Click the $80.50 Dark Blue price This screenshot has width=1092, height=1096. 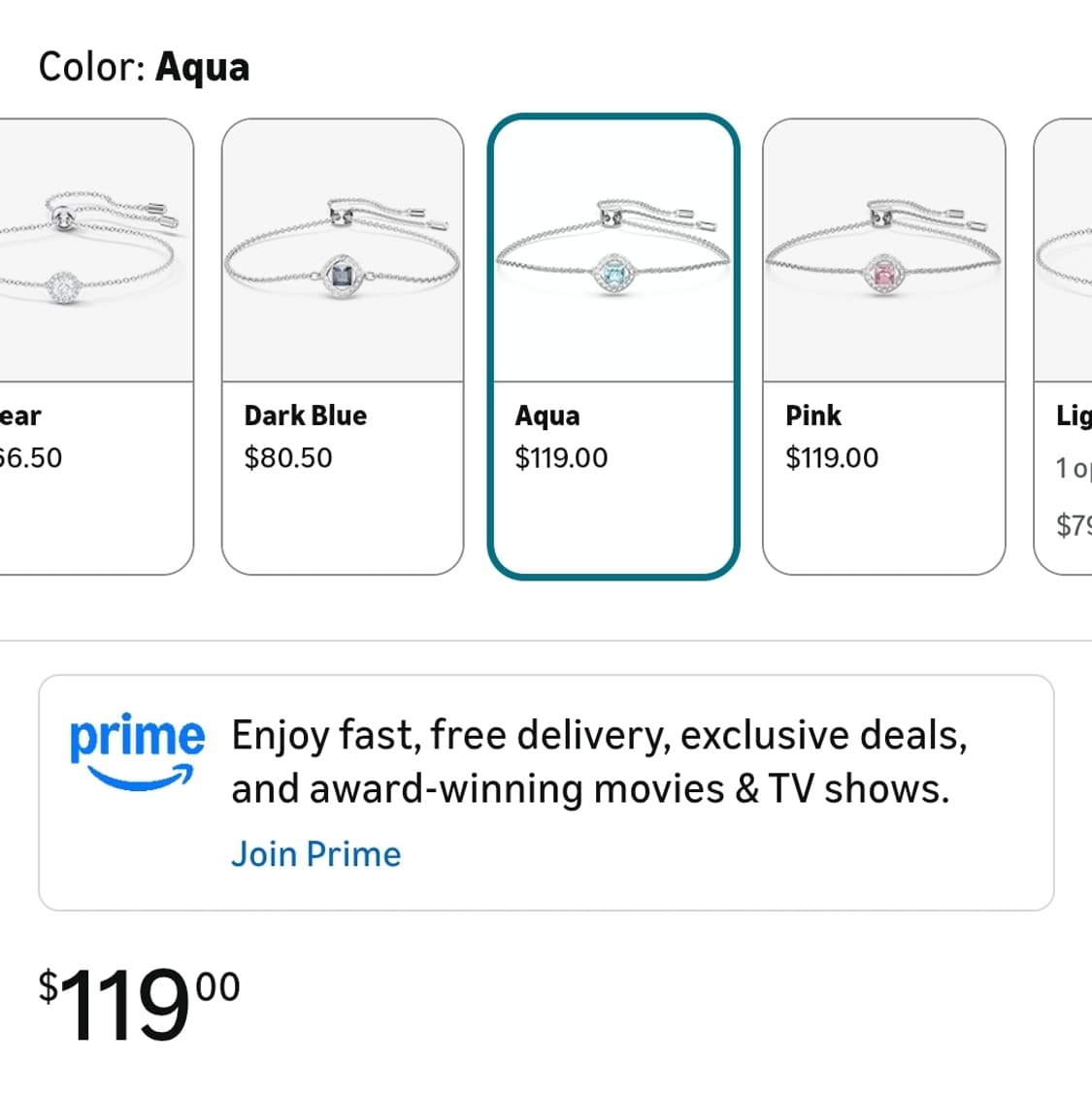click(287, 457)
